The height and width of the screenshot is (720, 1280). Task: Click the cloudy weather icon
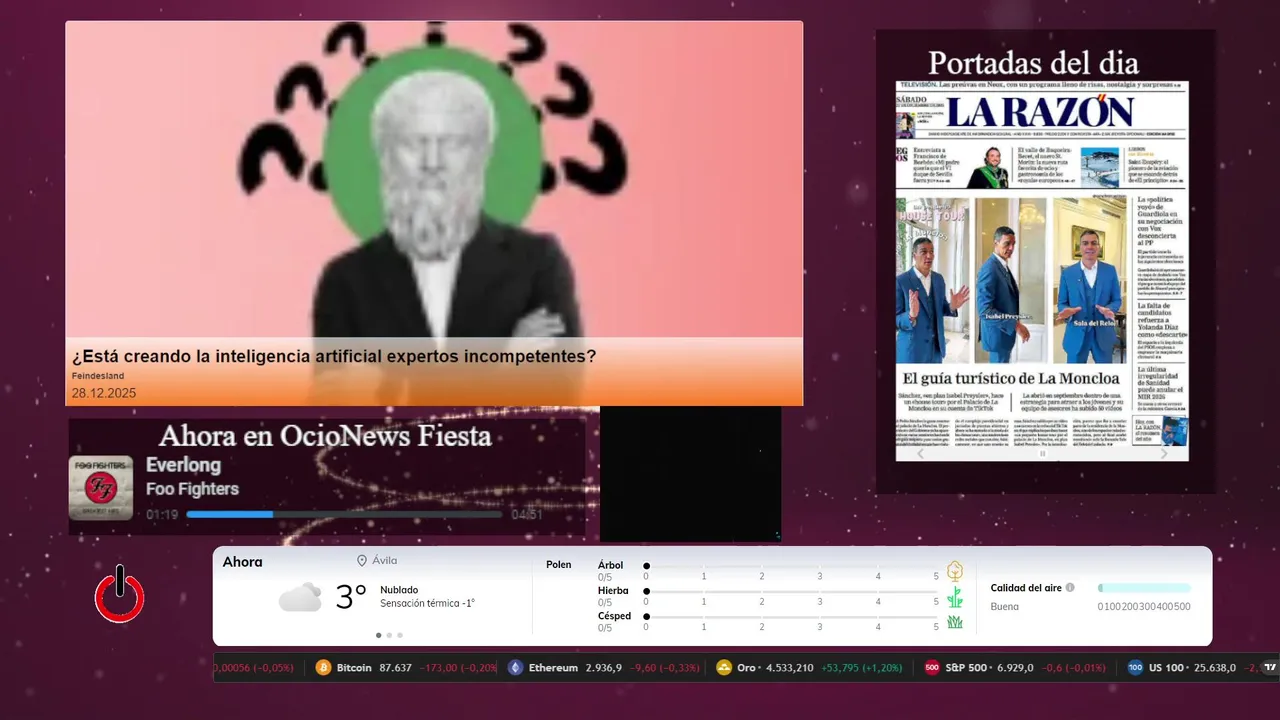click(x=300, y=598)
